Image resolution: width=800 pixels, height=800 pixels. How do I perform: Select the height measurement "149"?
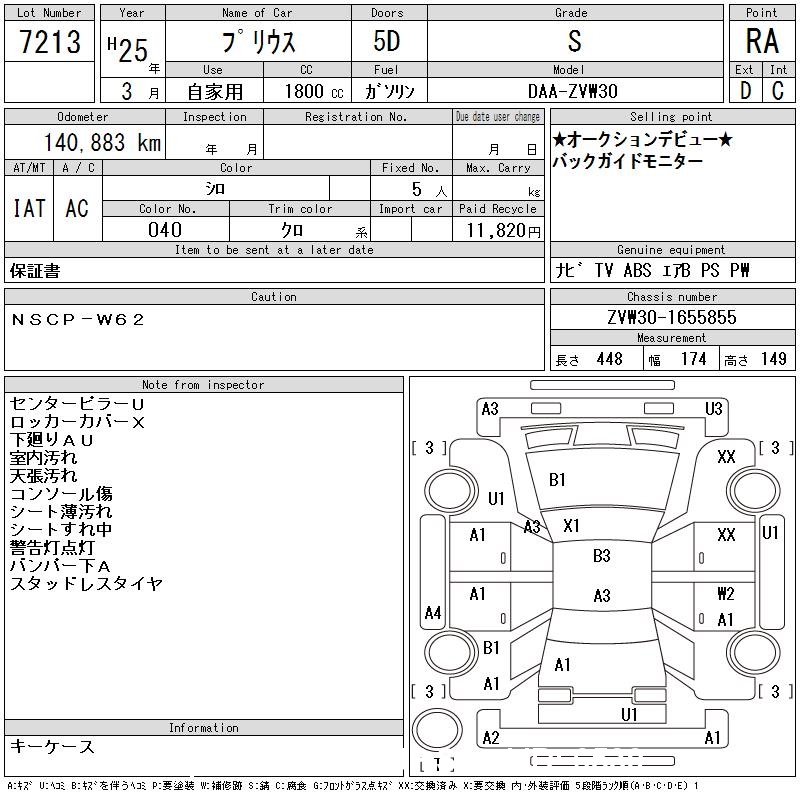pyautogui.click(x=773, y=359)
